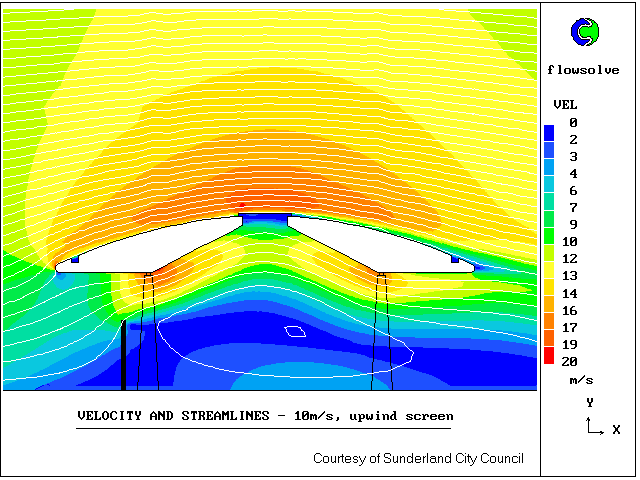The image size is (640, 480).
Task: Click the blue central roof connector block
Action: pyautogui.click(x=265, y=217)
